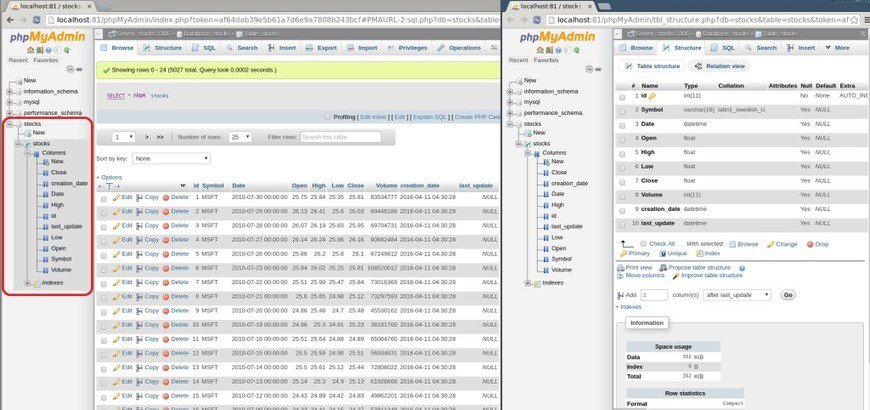Click the Go button to add columns
The width and height of the screenshot is (870, 410).
pyautogui.click(x=788, y=295)
